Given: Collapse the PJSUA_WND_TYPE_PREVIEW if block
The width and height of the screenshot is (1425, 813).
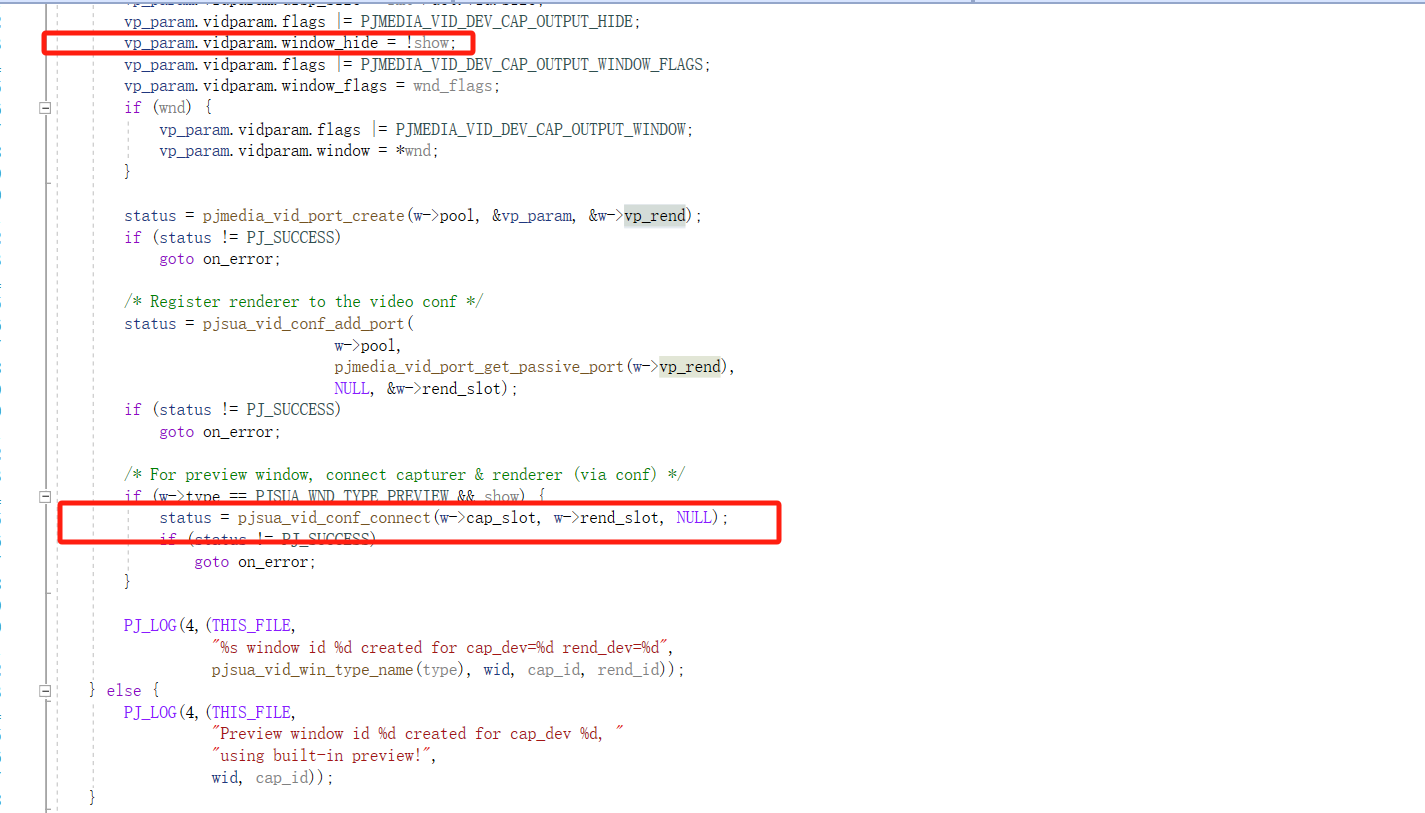Looking at the screenshot, I should click(x=45, y=496).
